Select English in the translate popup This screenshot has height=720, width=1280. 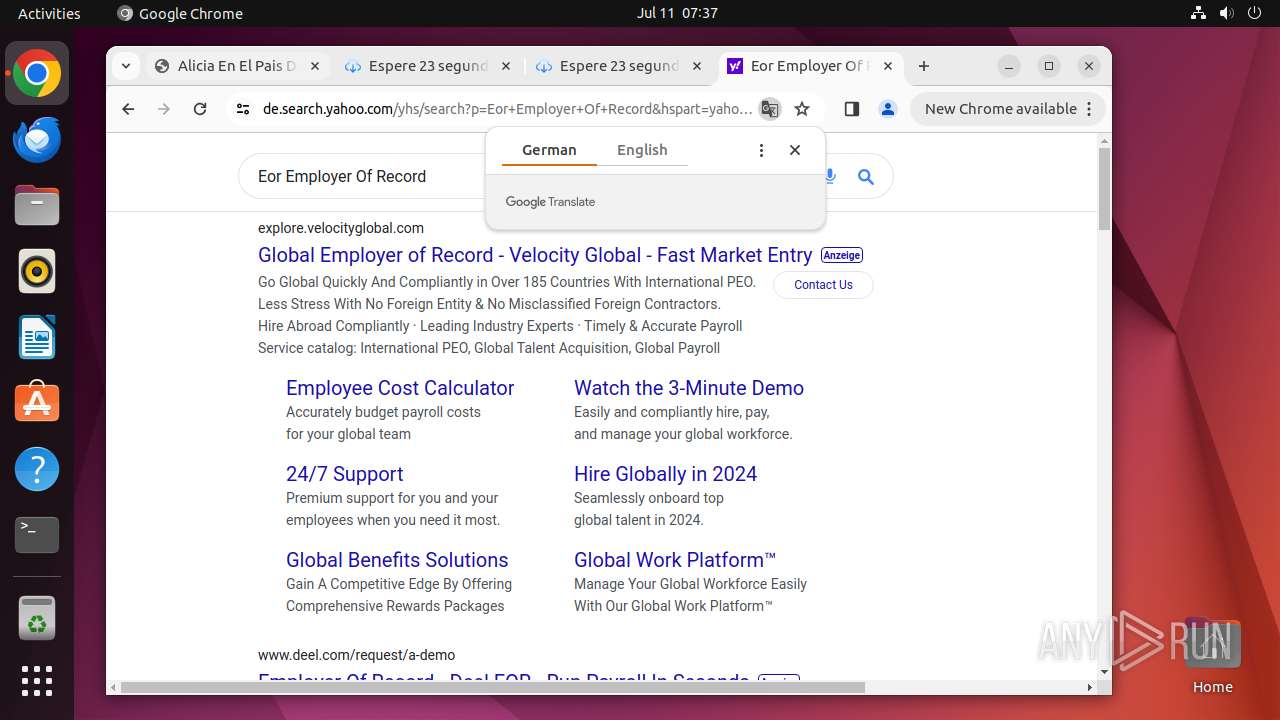[642, 150]
